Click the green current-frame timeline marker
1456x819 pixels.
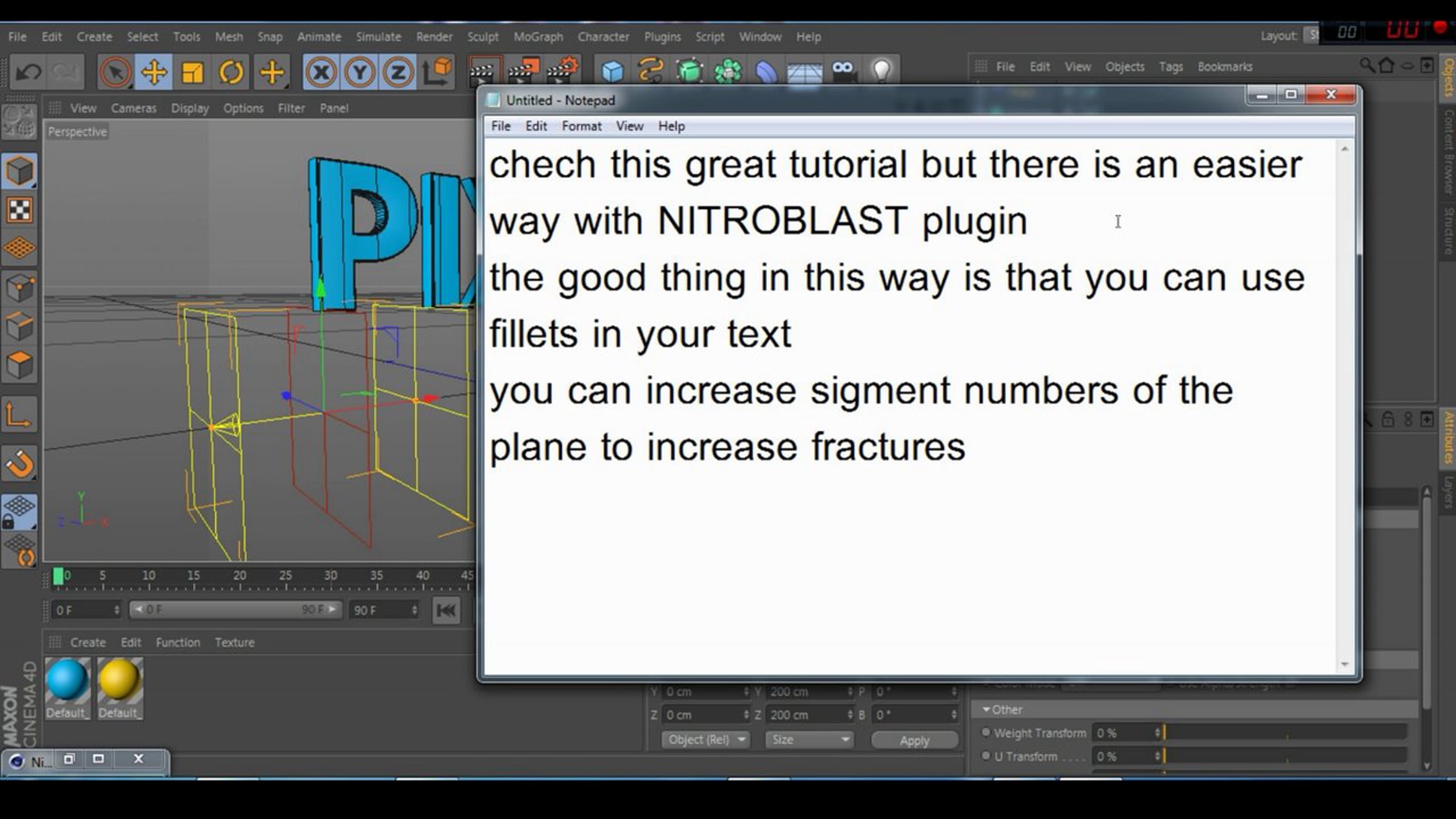click(x=58, y=576)
